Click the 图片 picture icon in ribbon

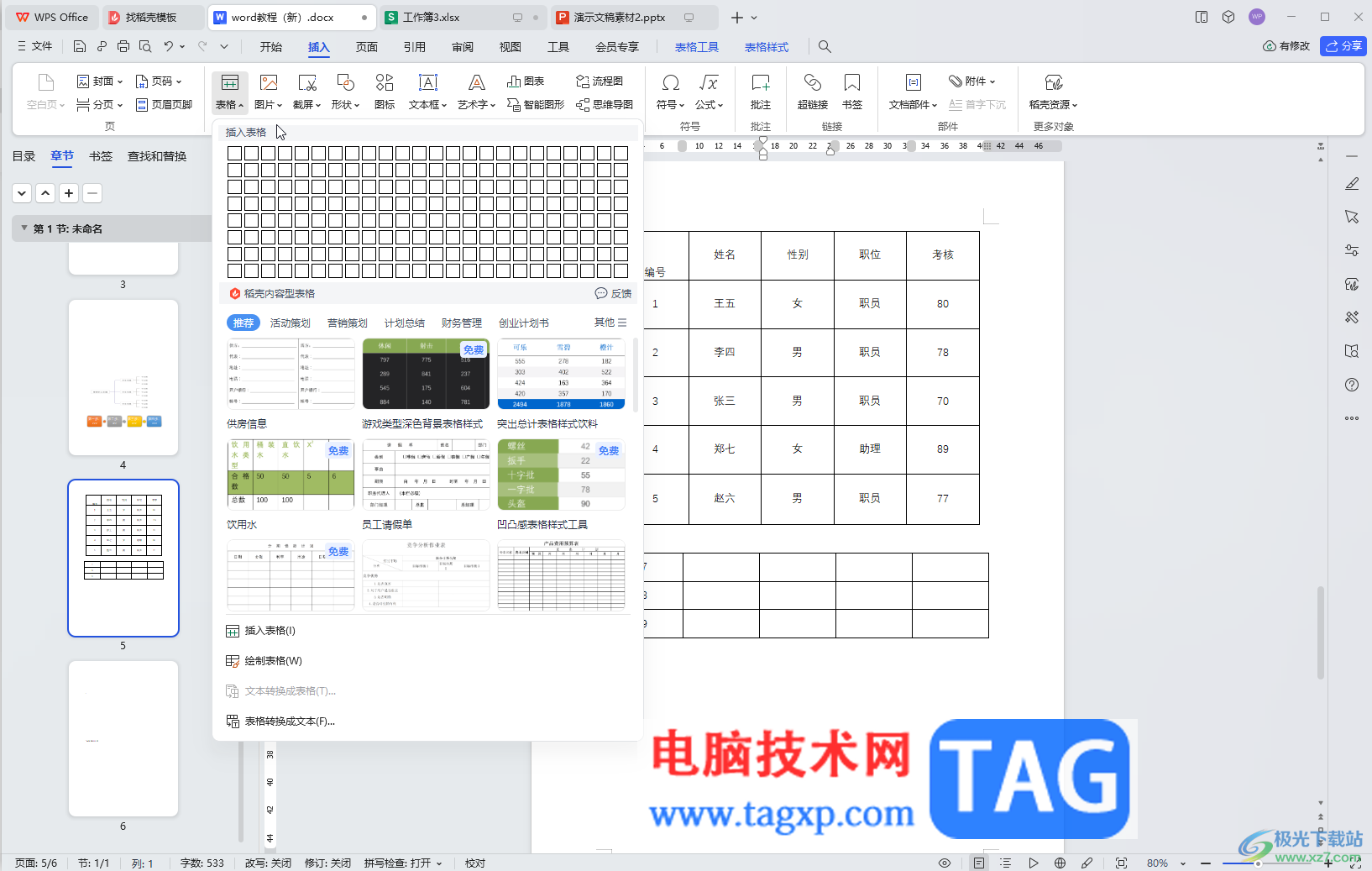pos(268,82)
